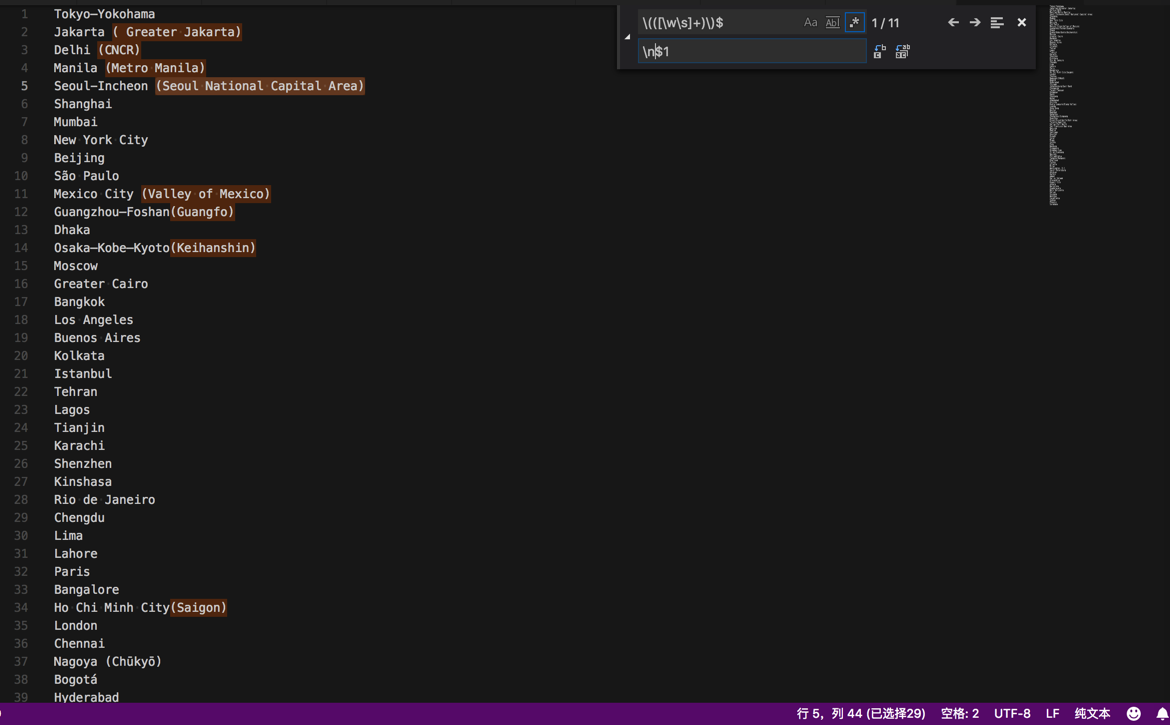
Task: Click highlighted match (CNCR)
Action: 119,50
